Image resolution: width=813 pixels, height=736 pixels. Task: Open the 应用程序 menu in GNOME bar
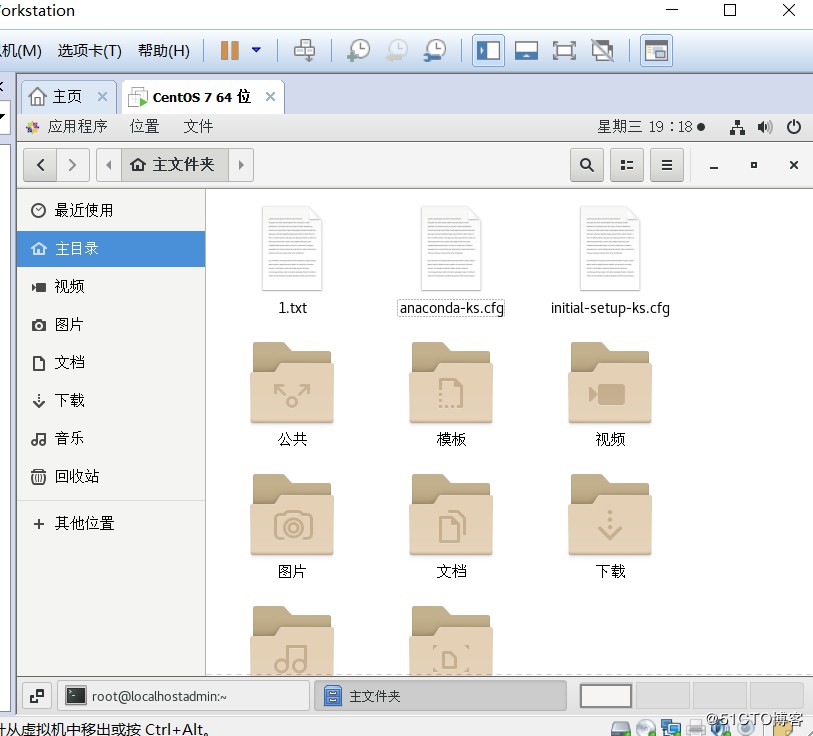tap(67, 127)
